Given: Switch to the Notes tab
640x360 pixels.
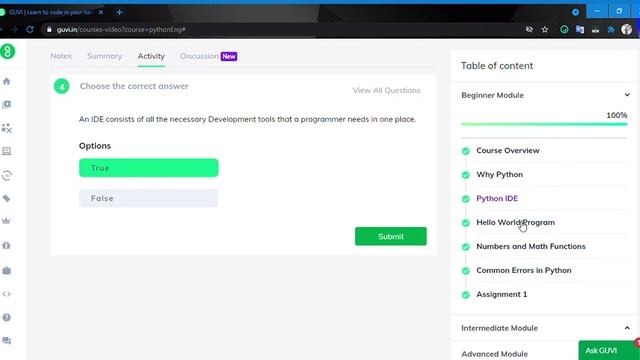Looking at the screenshot, I should 61,56.
